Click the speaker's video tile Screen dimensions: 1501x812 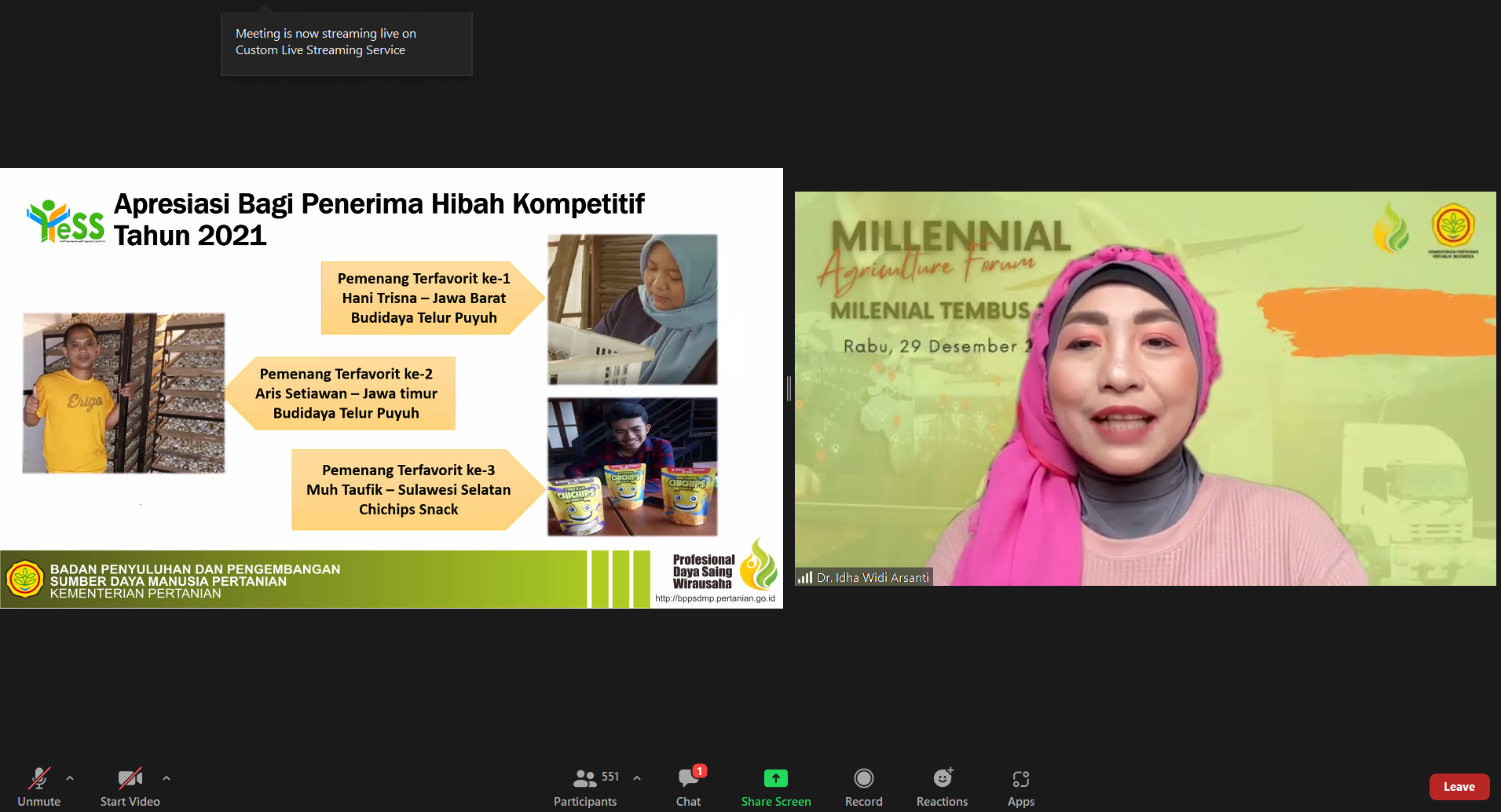(1145, 389)
